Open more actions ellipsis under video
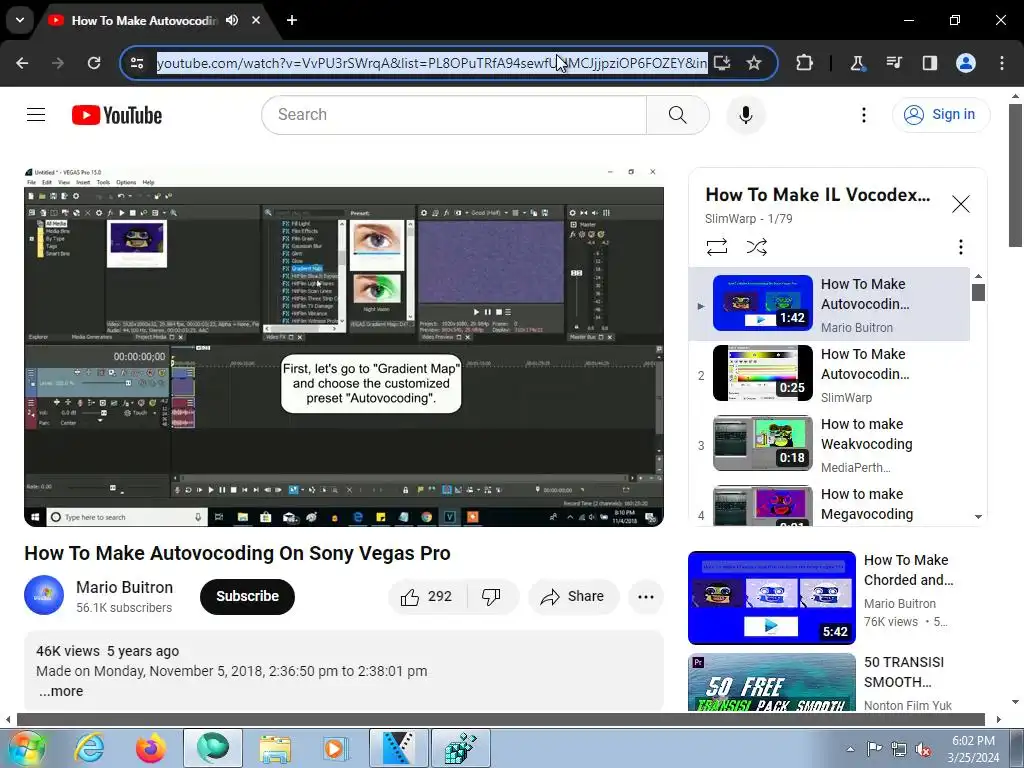Image resolution: width=1024 pixels, height=768 pixels. point(646,596)
